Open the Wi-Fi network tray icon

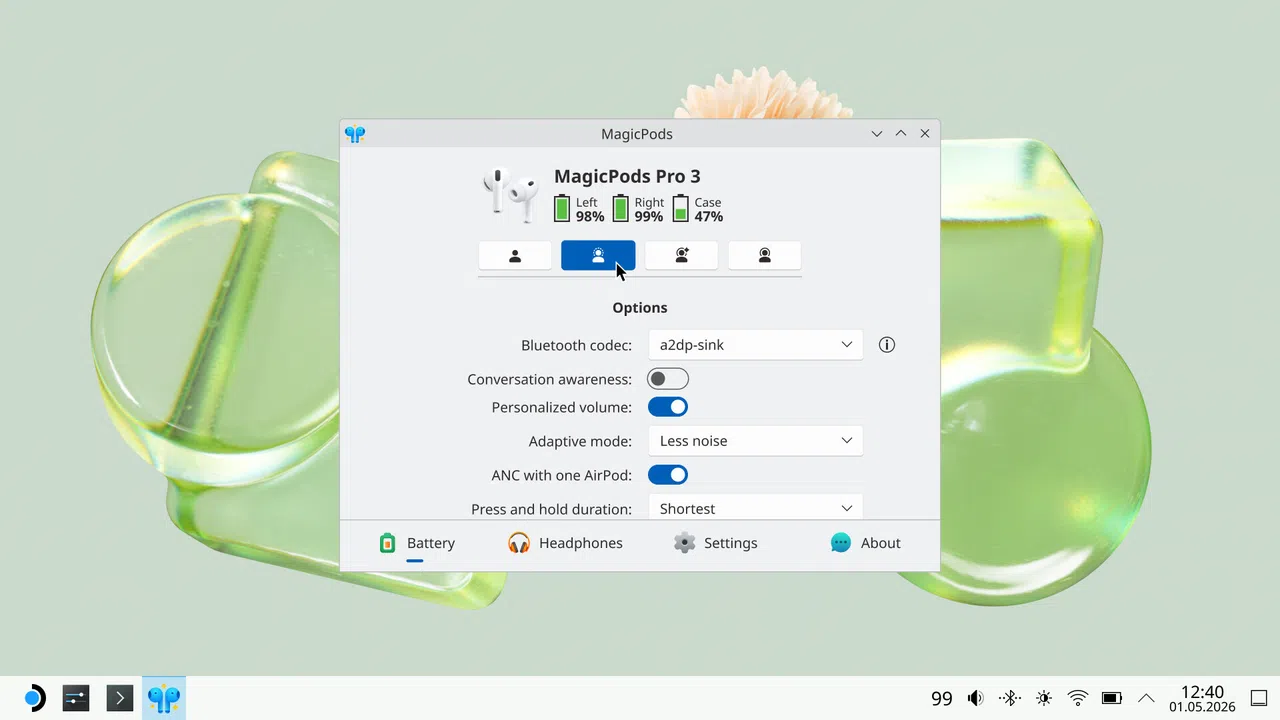[1078, 698]
